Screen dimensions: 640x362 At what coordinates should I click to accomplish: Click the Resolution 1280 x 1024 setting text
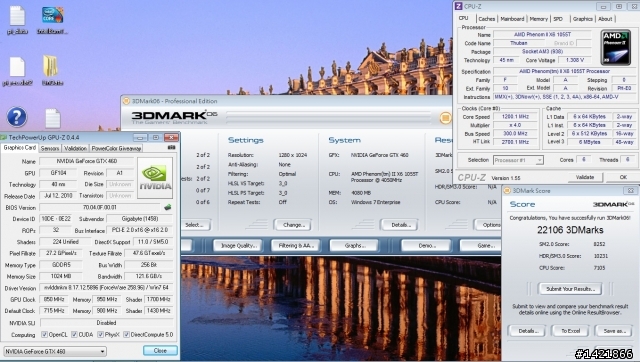[x=293, y=155]
